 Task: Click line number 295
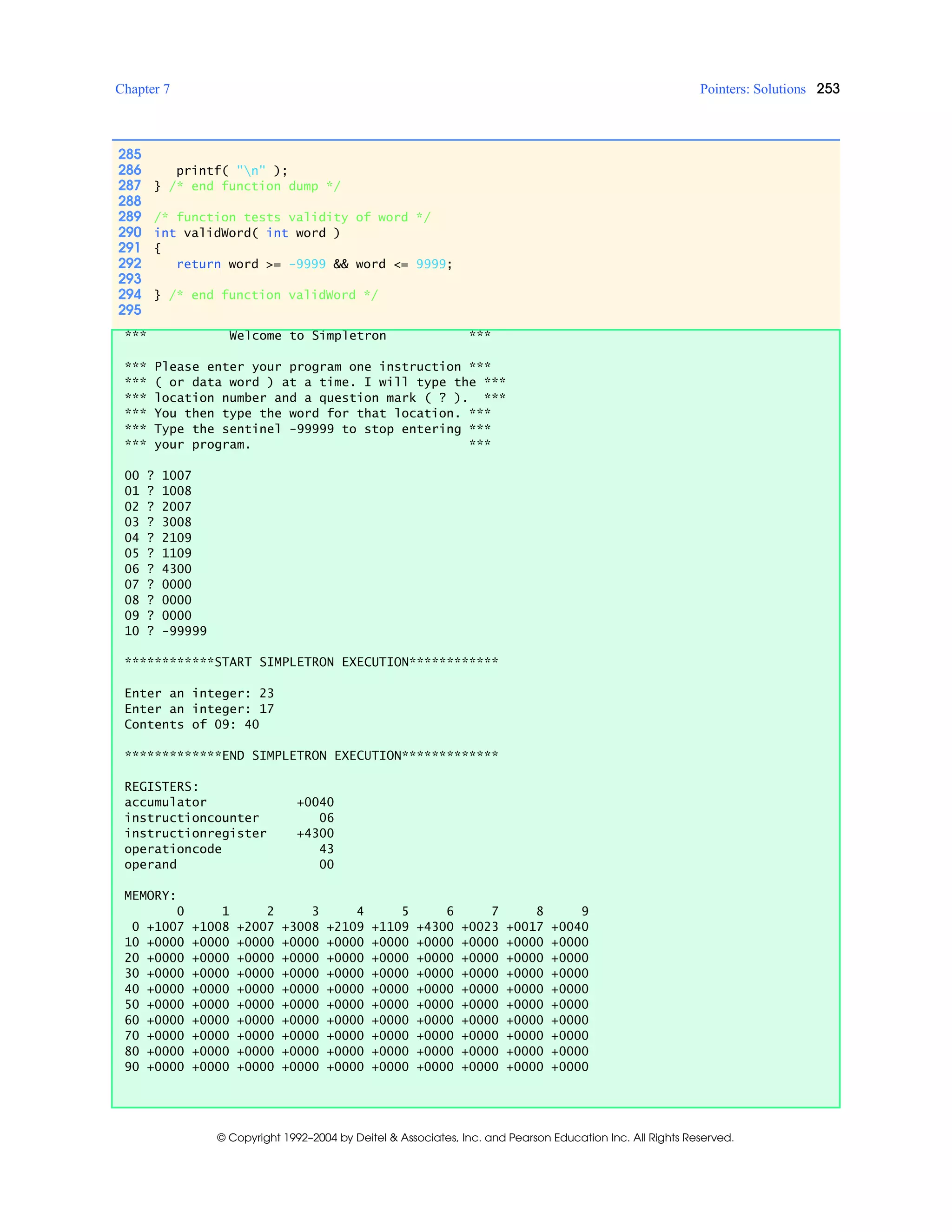130,310
